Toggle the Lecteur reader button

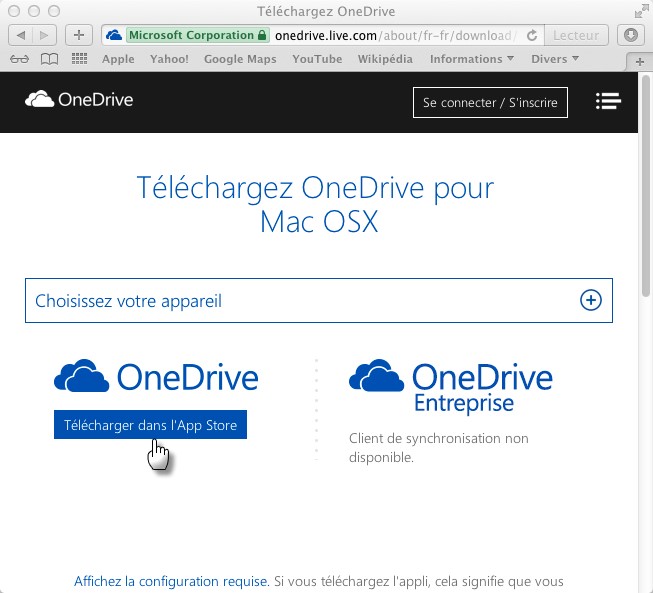pos(576,35)
